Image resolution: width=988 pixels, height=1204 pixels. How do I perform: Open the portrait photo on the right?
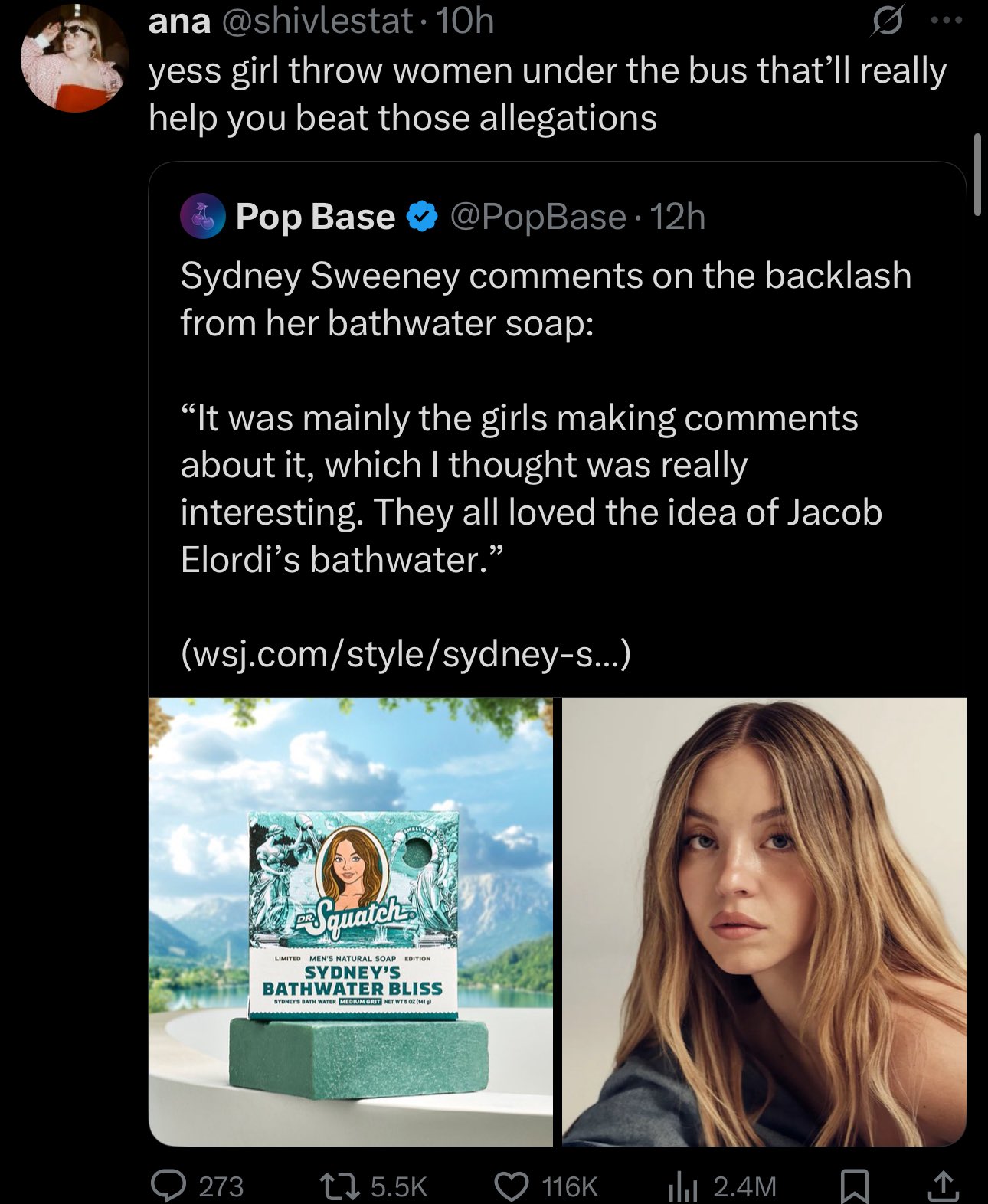pyautogui.click(x=764, y=921)
